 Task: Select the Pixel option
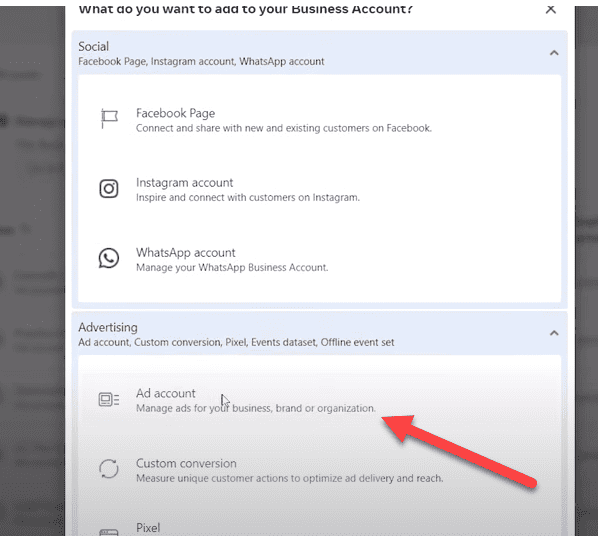[x=320, y=528]
